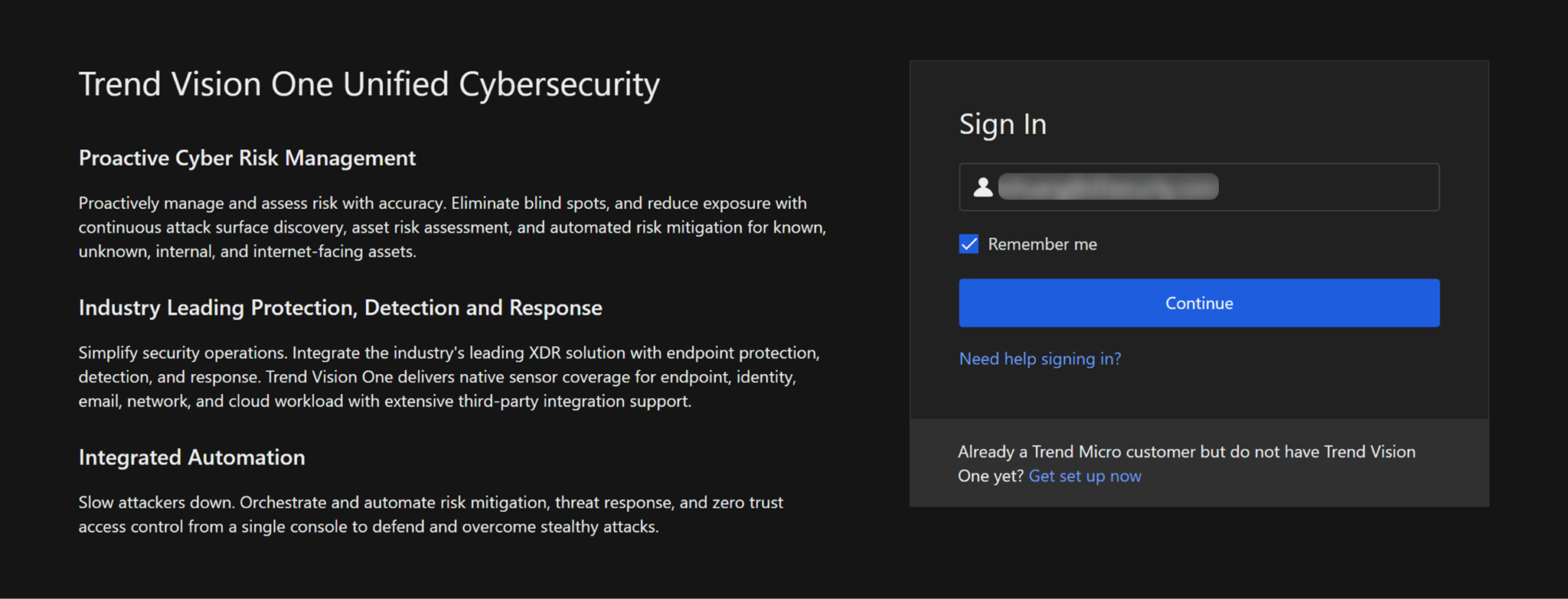Select the Industry Leading Protection heading
This screenshot has height=599, width=1568.
click(x=340, y=308)
